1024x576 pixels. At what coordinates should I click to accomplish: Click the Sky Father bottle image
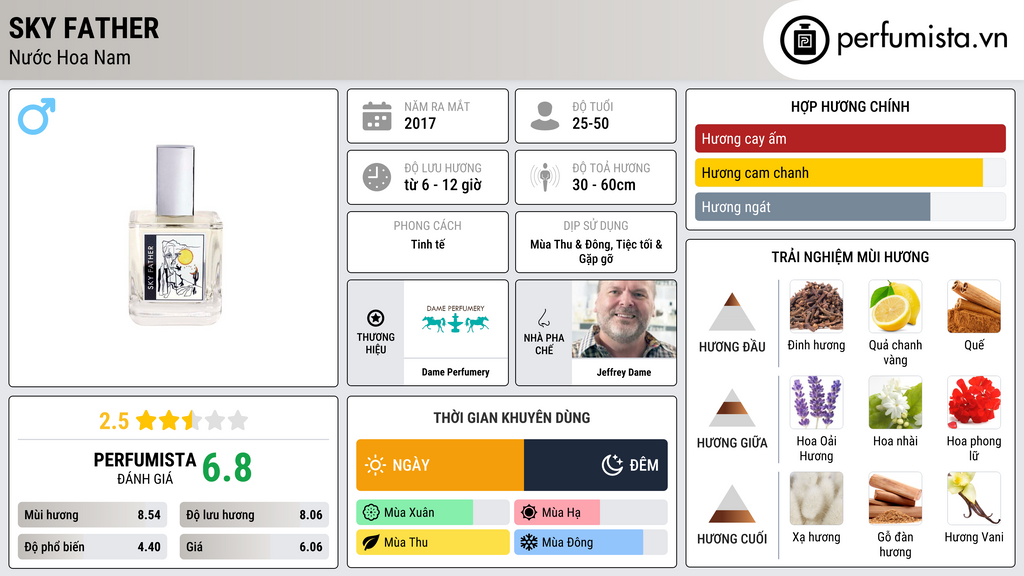(175, 235)
